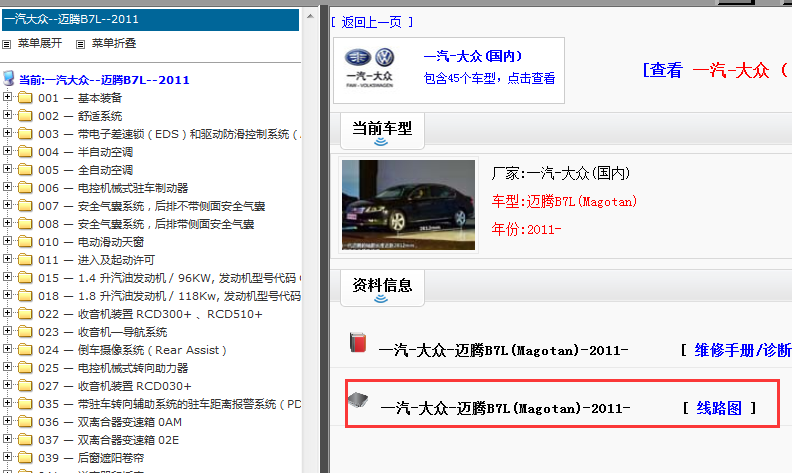Expand the 015 1.4 升汽油发动机 node
792x473 pixels.
click(7, 276)
